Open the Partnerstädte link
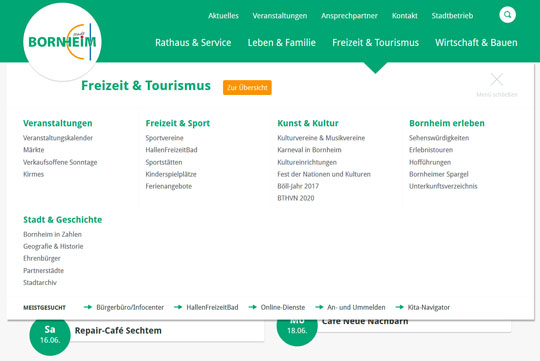The image size is (540, 361). click(43, 270)
